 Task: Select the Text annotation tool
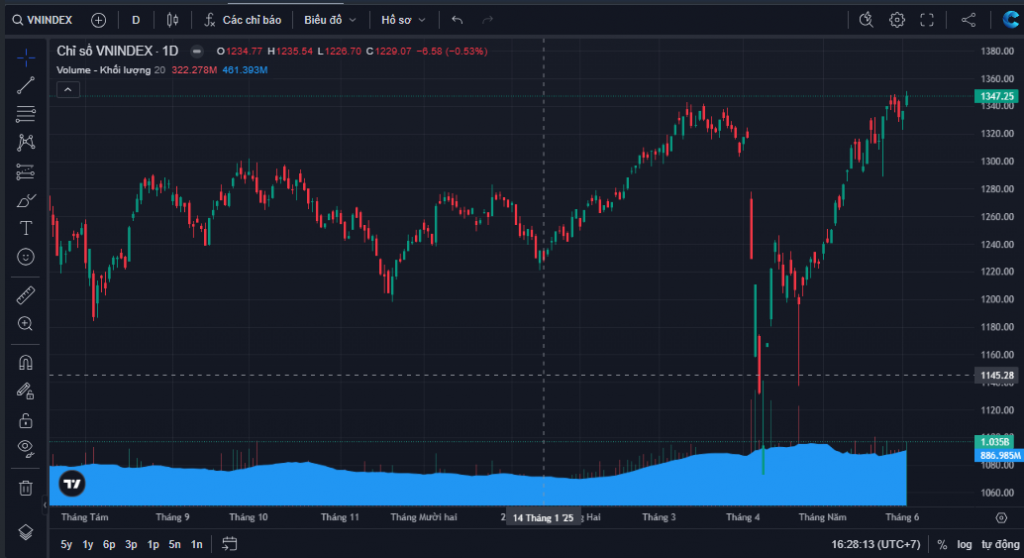[x=25, y=228]
